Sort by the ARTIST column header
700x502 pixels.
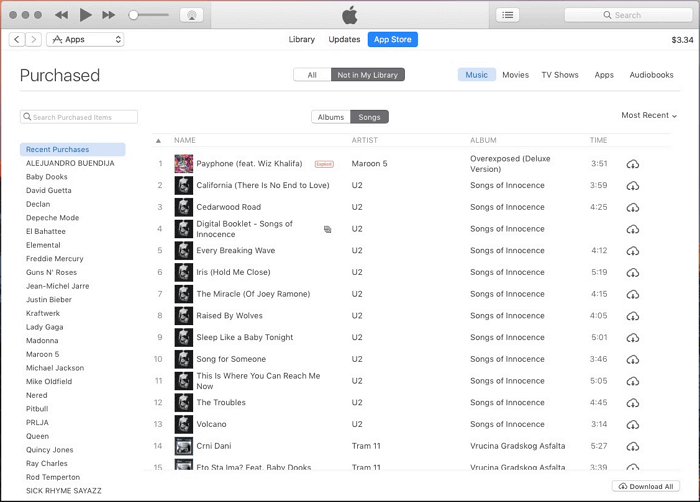(x=364, y=140)
